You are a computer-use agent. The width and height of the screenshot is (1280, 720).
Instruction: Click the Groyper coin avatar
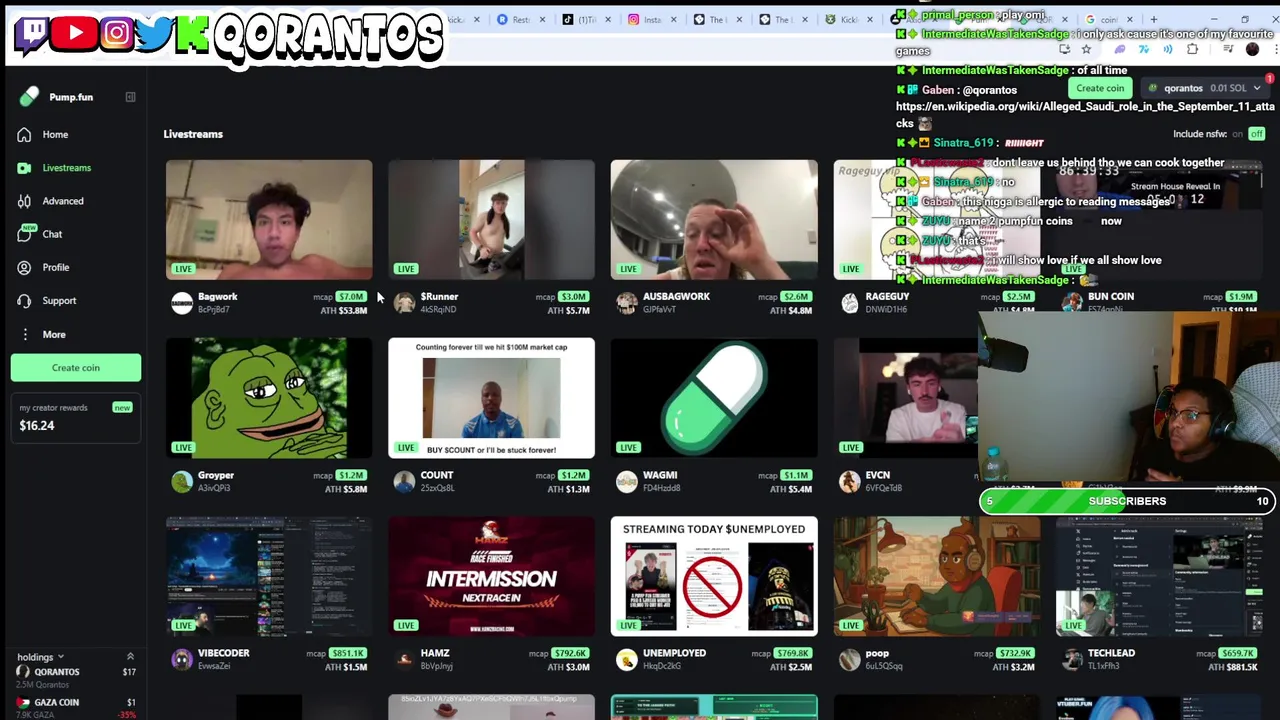coord(182,481)
